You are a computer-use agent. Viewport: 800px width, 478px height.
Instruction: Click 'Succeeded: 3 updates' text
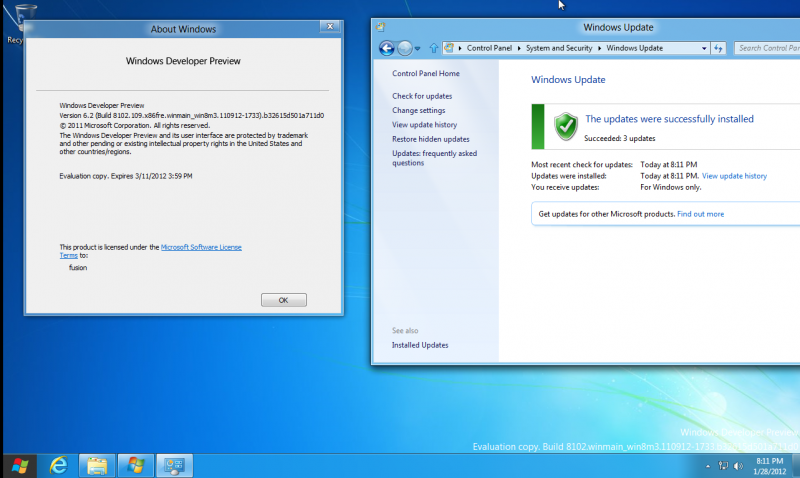[x=619, y=138]
